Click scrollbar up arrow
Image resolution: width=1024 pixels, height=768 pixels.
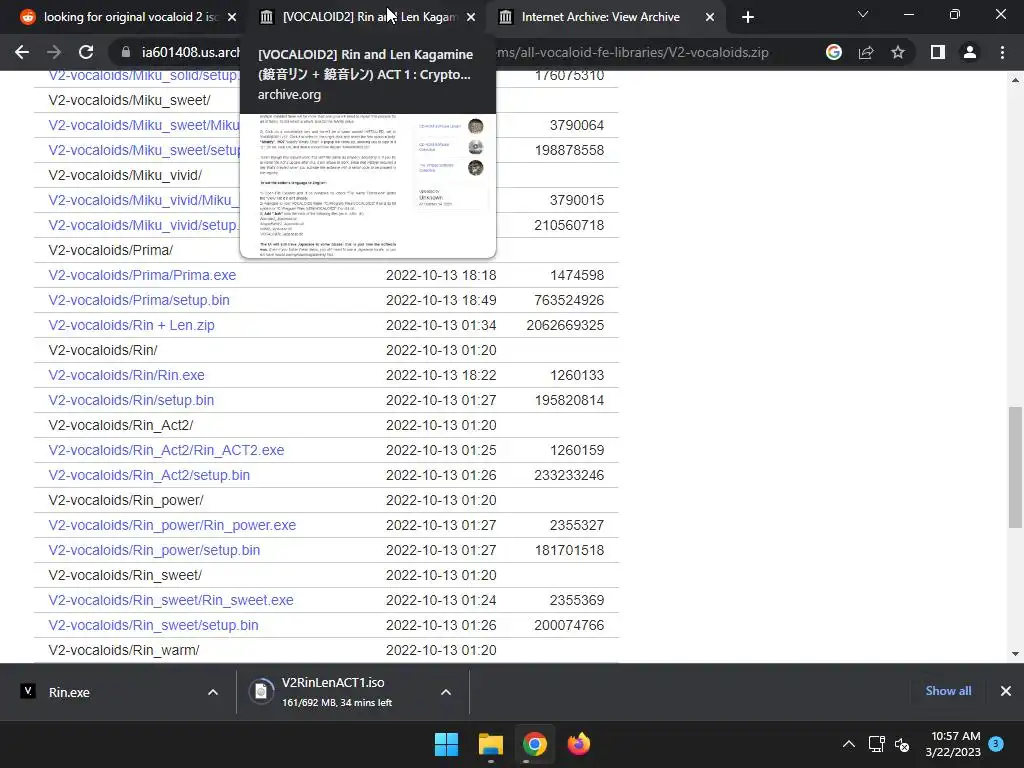(1015, 80)
